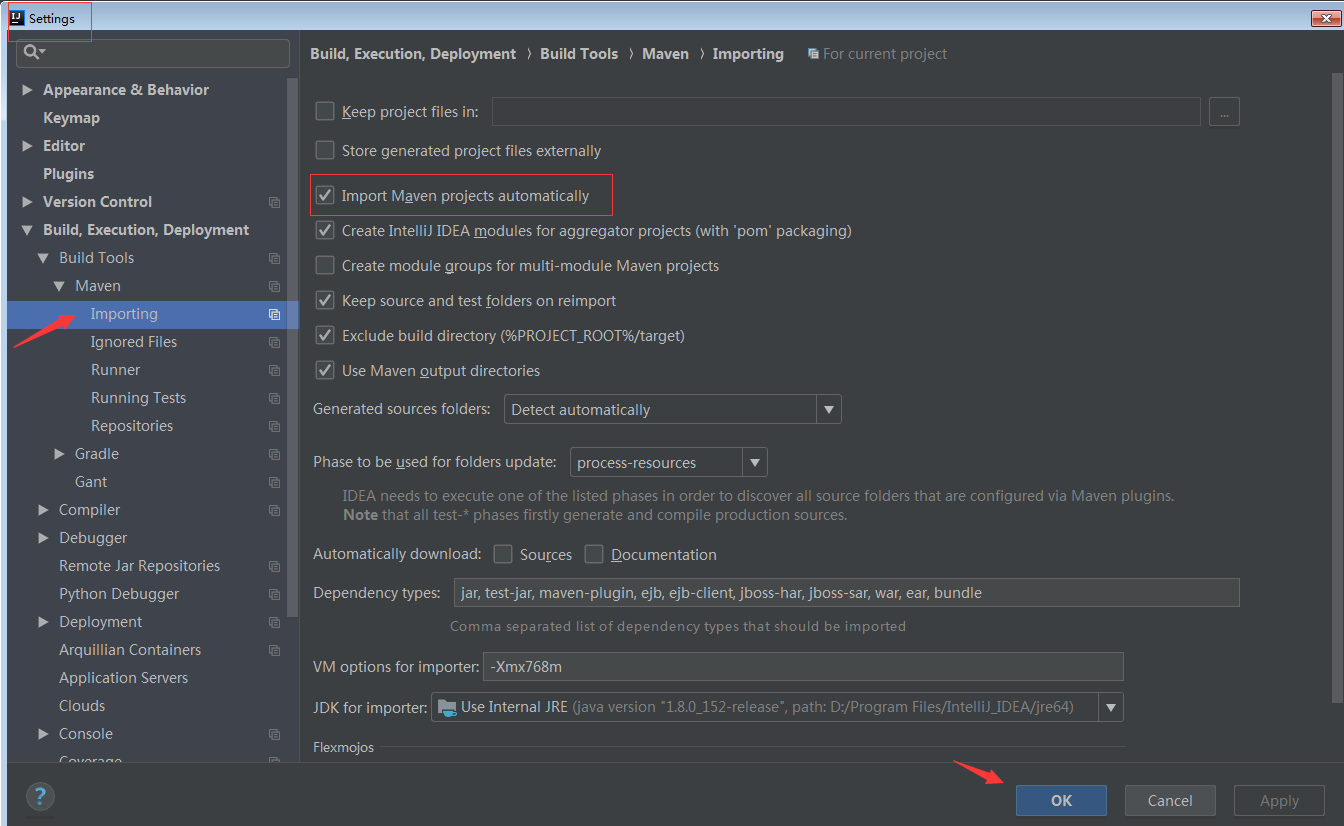Select Clouds in settings tree
This screenshot has width=1344, height=826.
82,706
